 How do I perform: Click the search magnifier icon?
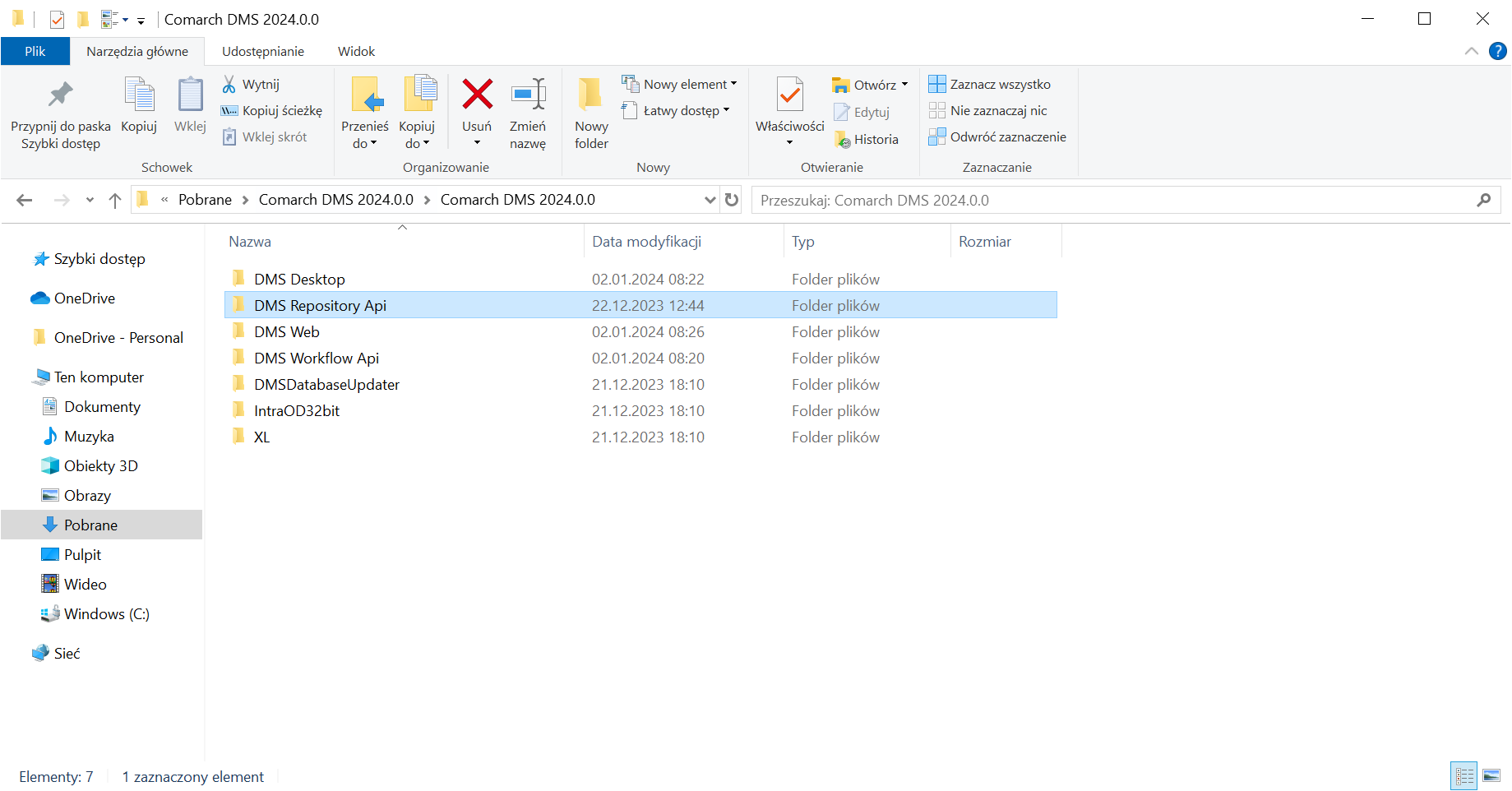click(x=1484, y=200)
